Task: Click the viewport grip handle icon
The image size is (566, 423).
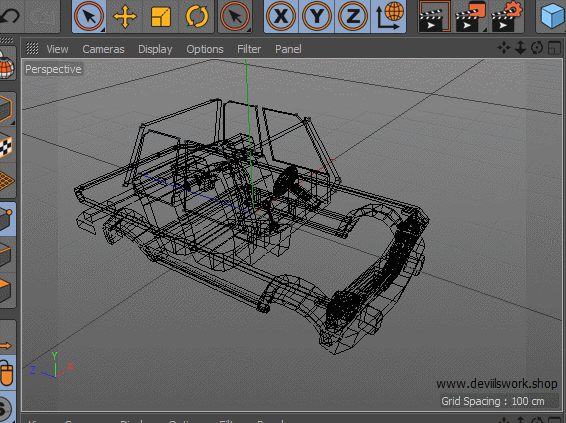Action: (32, 48)
